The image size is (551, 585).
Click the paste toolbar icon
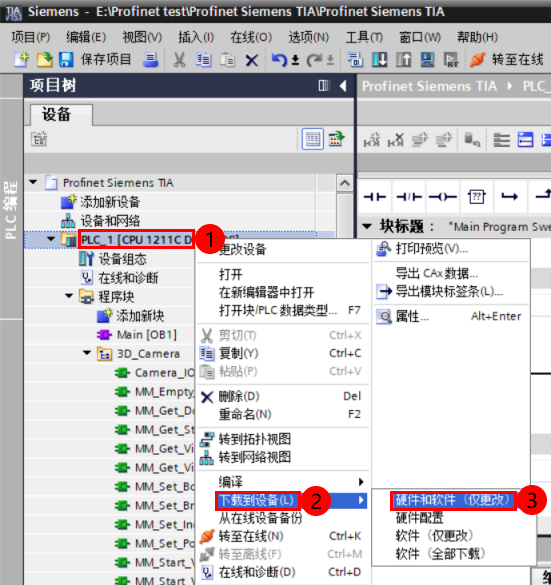click(x=227, y=59)
